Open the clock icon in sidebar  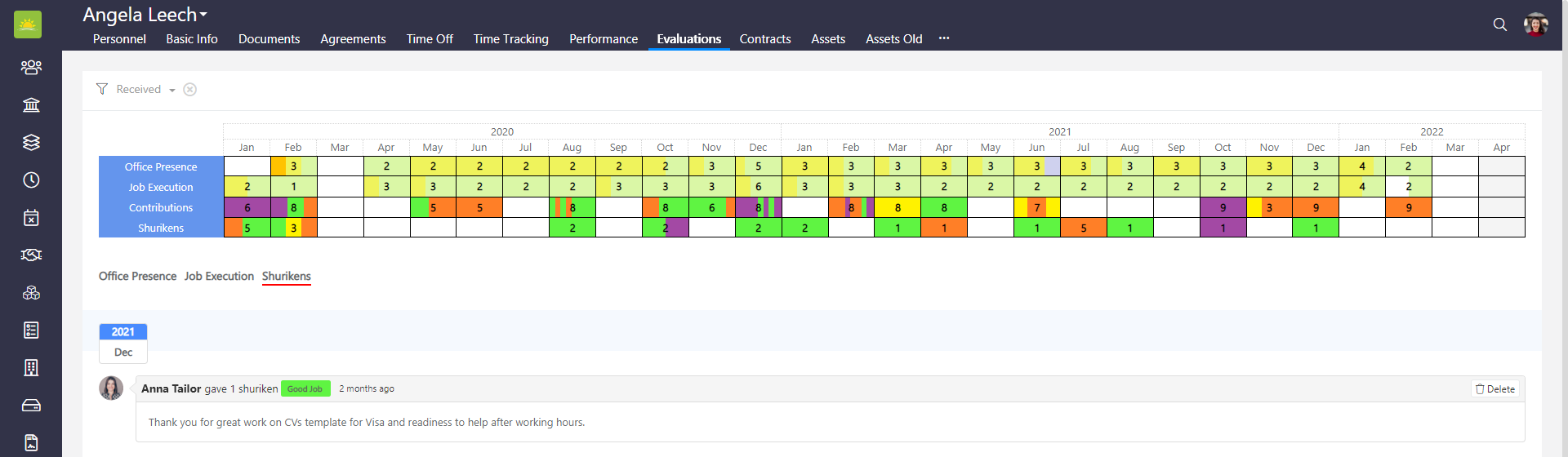[31, 180]
